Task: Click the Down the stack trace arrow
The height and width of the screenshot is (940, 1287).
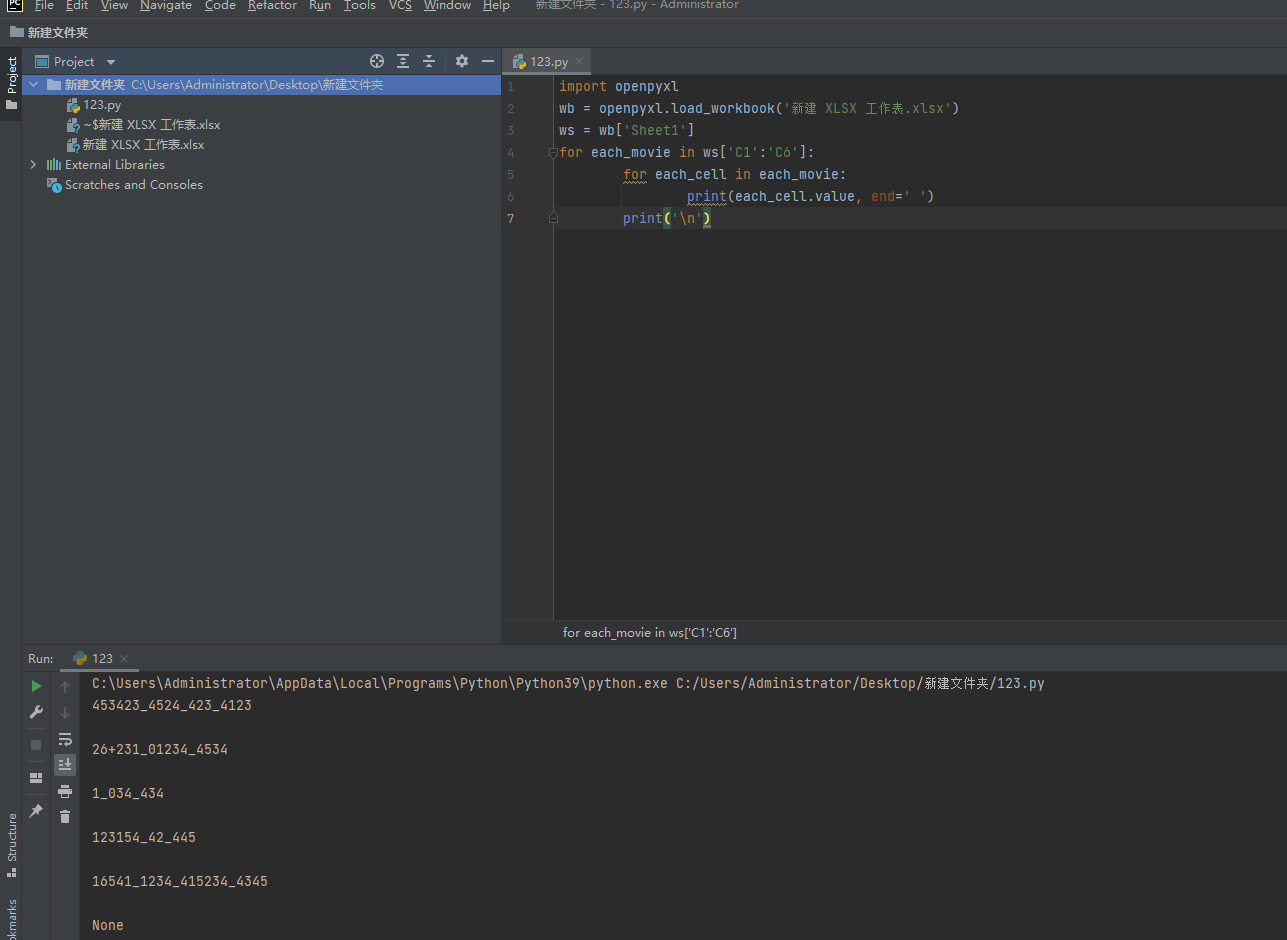Action: pyautogui.click(x=65, y=713)
